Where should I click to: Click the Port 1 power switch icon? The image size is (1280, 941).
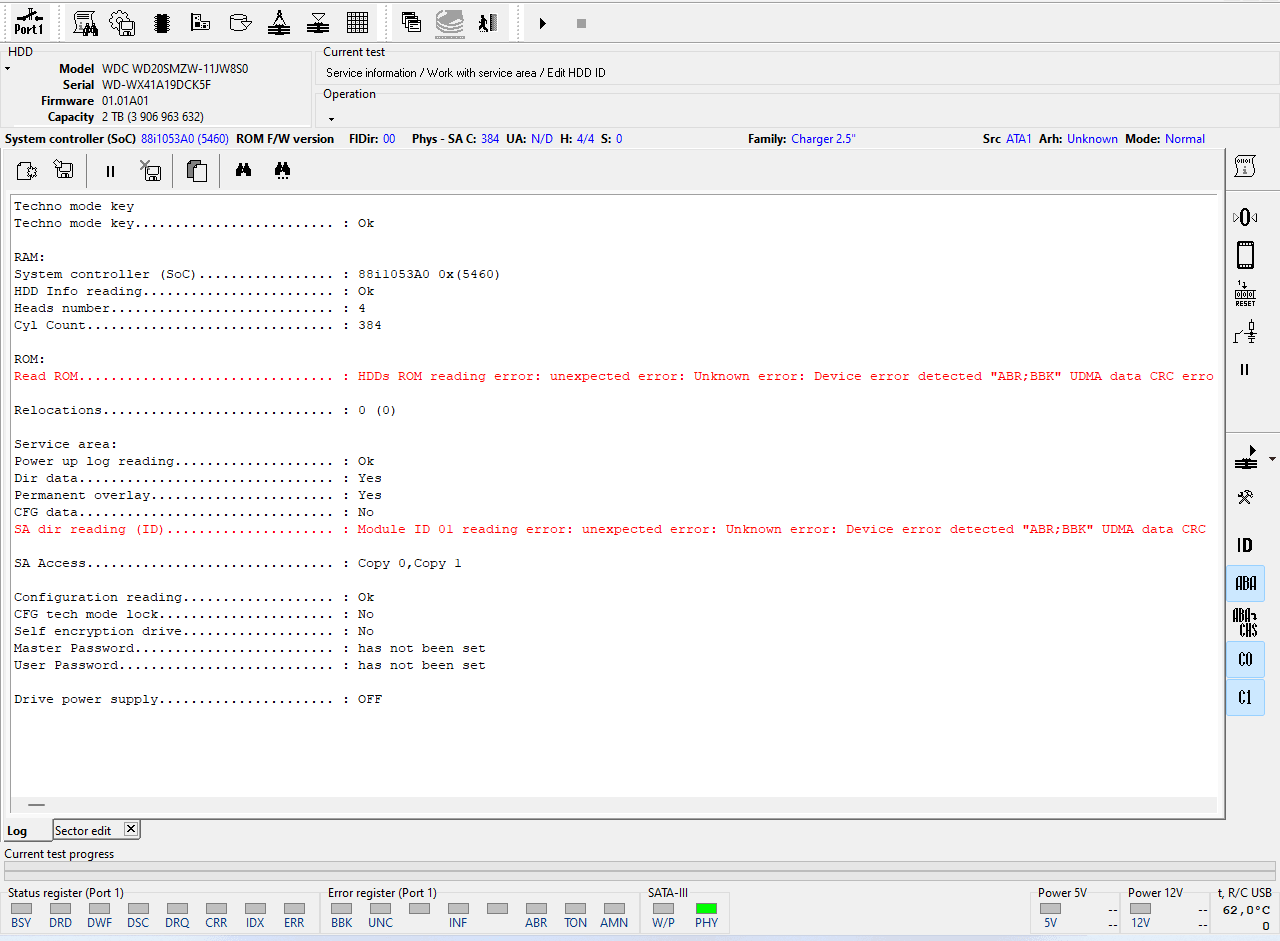29,22
